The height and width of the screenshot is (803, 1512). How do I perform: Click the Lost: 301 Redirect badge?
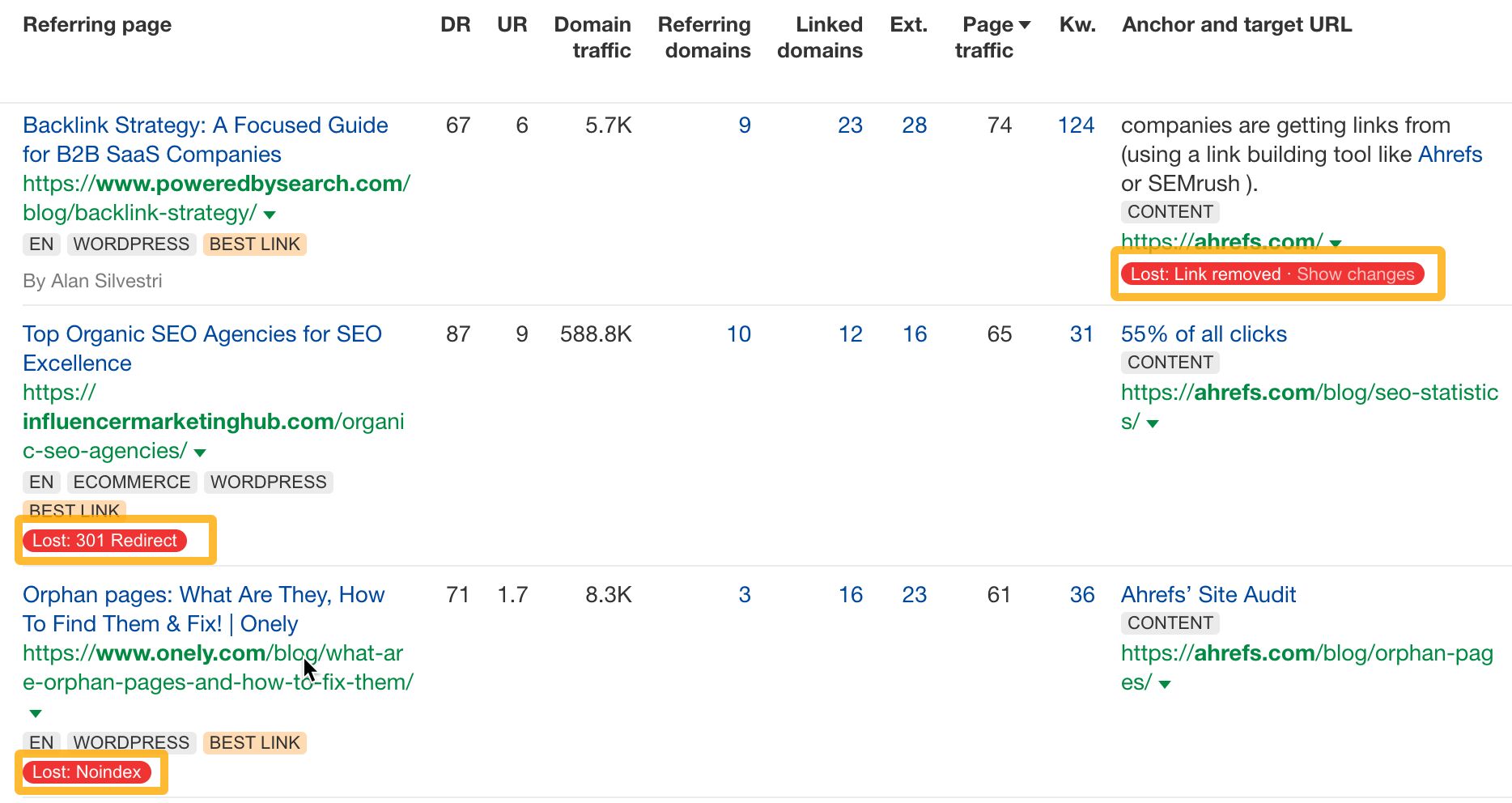pyautogui.click(x=106, y=540)
